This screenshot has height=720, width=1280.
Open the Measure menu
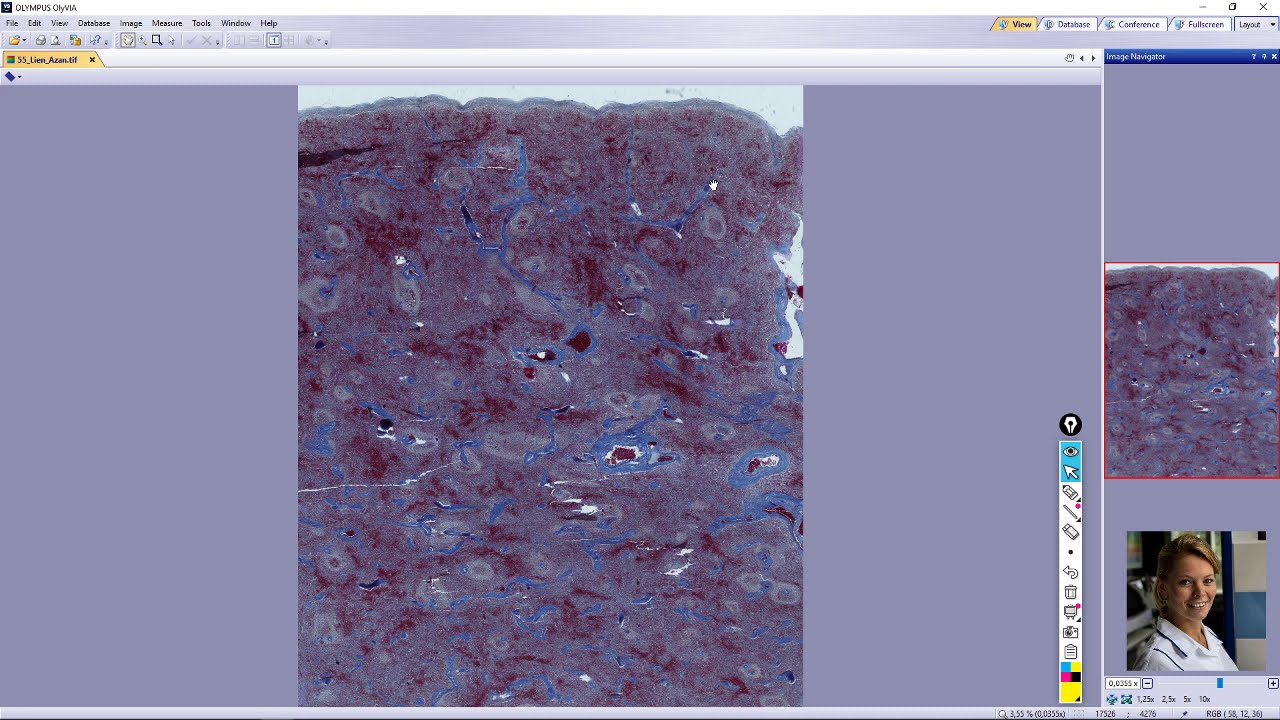[167, 23]
